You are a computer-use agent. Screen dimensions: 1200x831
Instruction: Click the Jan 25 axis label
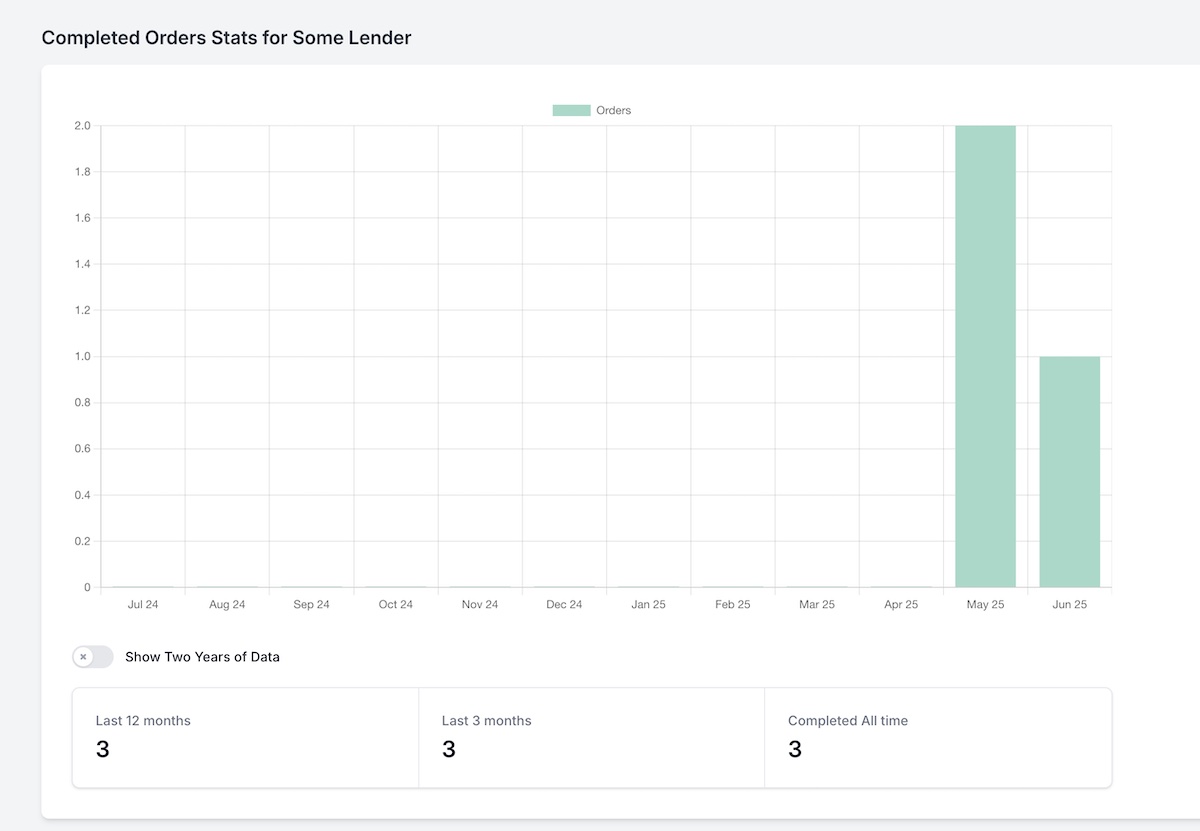(648, 605)
